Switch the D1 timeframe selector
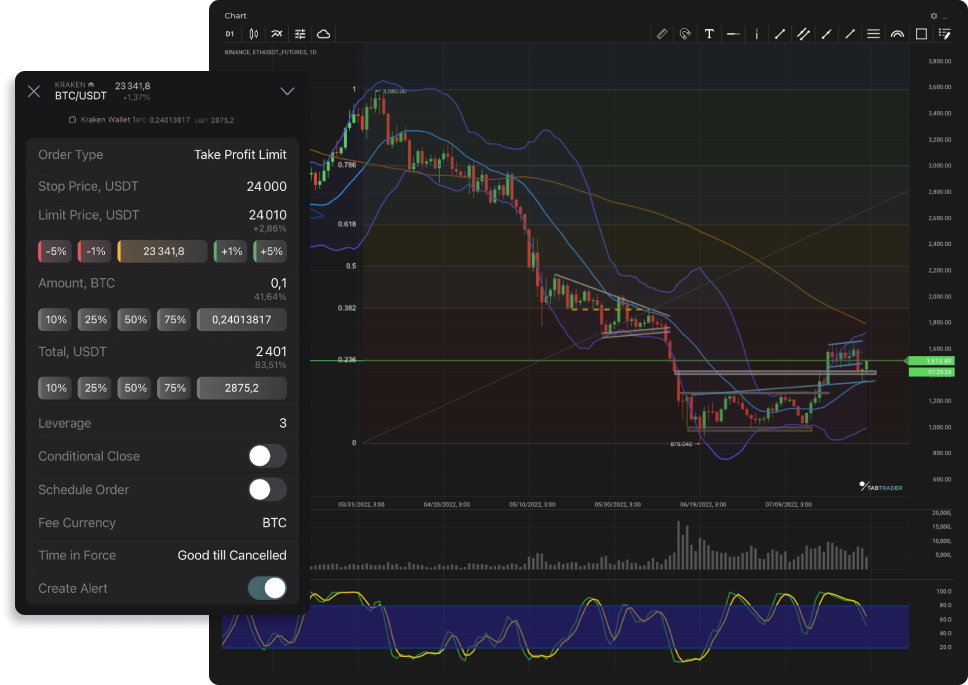The height and width of the screenshot is (685, 968). click(x=229, y=34)
